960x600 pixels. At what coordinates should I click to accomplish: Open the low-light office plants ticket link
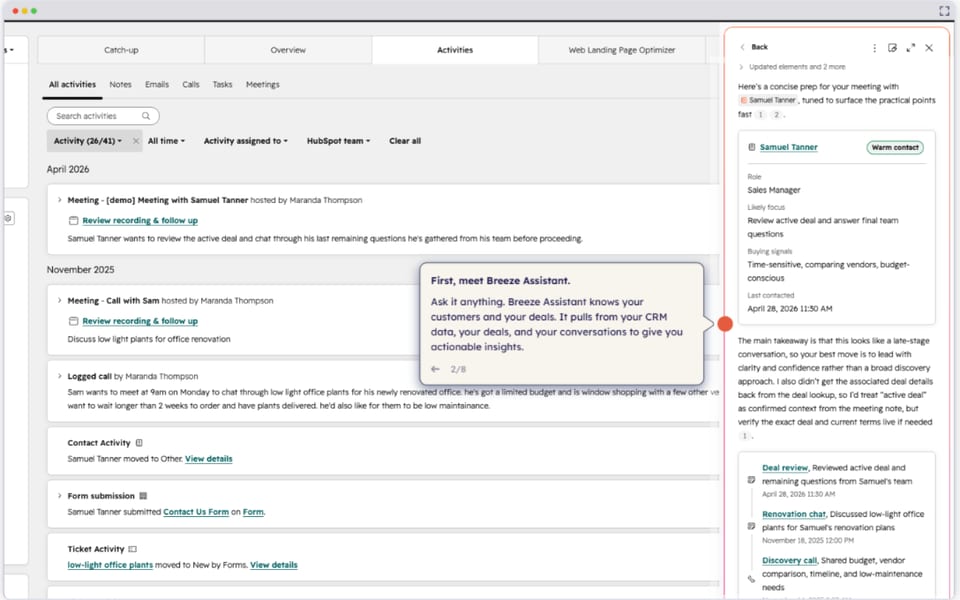[x=110, y=565]
